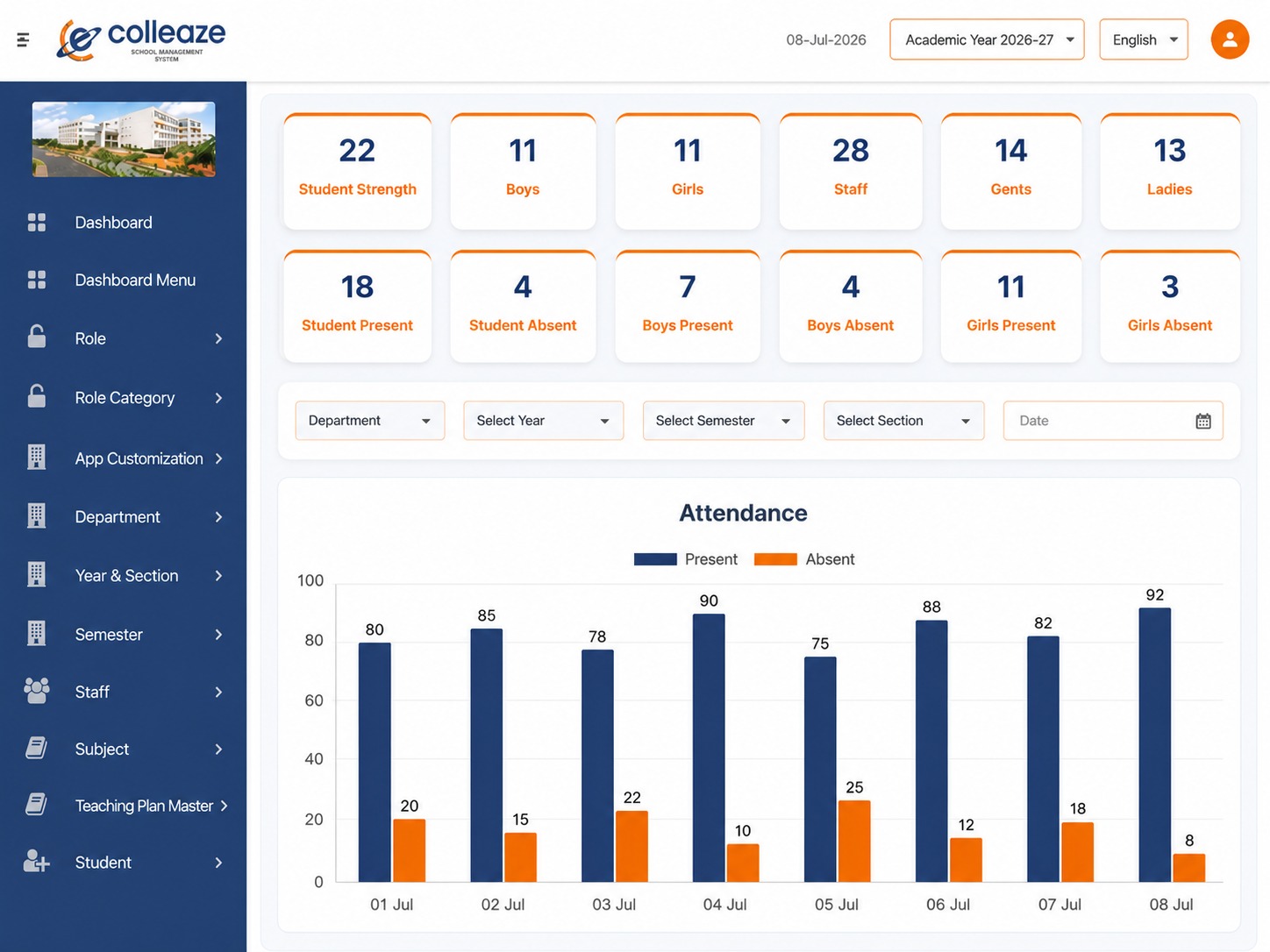Image resolution: width=1270 pixels, height=952 pixels.
Task: Click the 08-Jul-2026 date text
Action: 826,39
